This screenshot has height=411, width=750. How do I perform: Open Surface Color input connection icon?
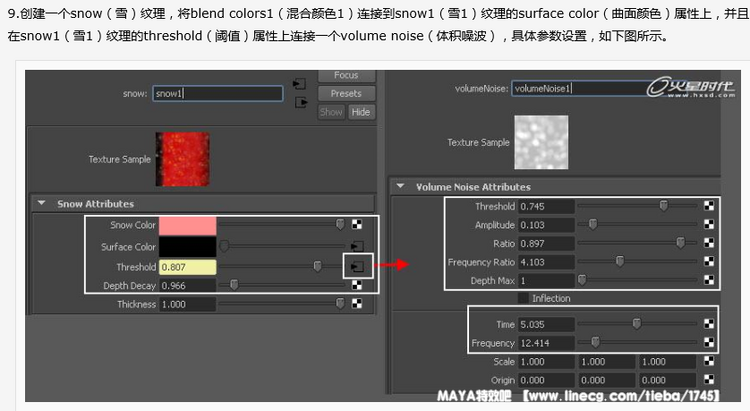click(x=356, y=246)
